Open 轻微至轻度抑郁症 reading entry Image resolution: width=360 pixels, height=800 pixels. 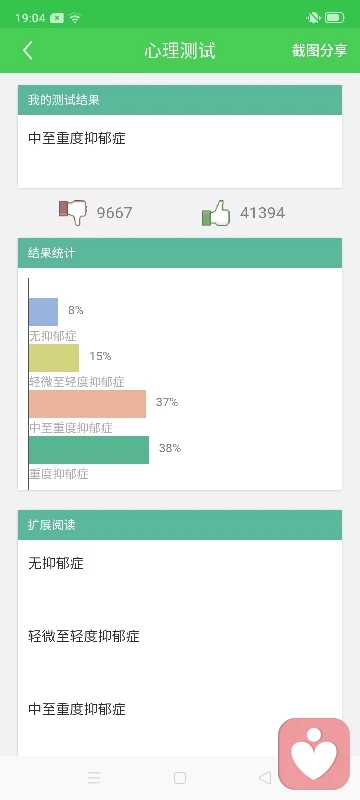pos(84,636)
